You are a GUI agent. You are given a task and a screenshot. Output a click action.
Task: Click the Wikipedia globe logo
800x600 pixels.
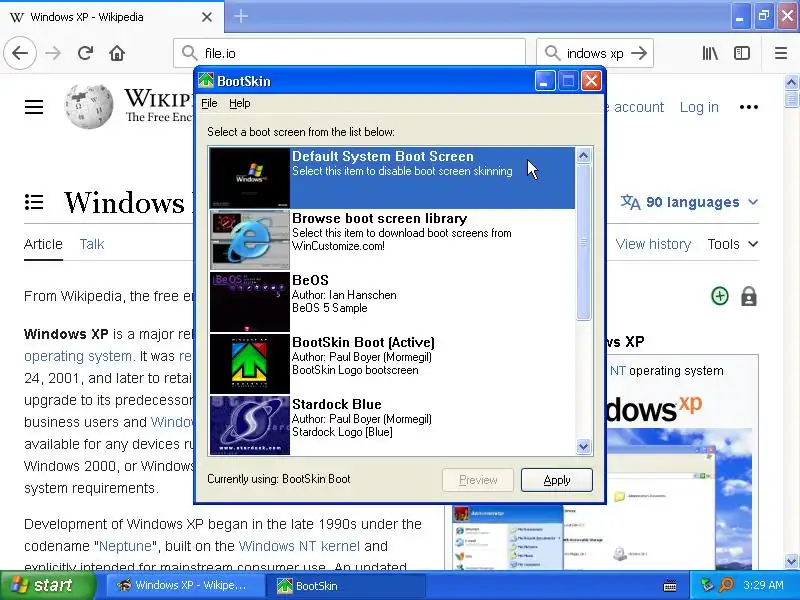(89, 106)
